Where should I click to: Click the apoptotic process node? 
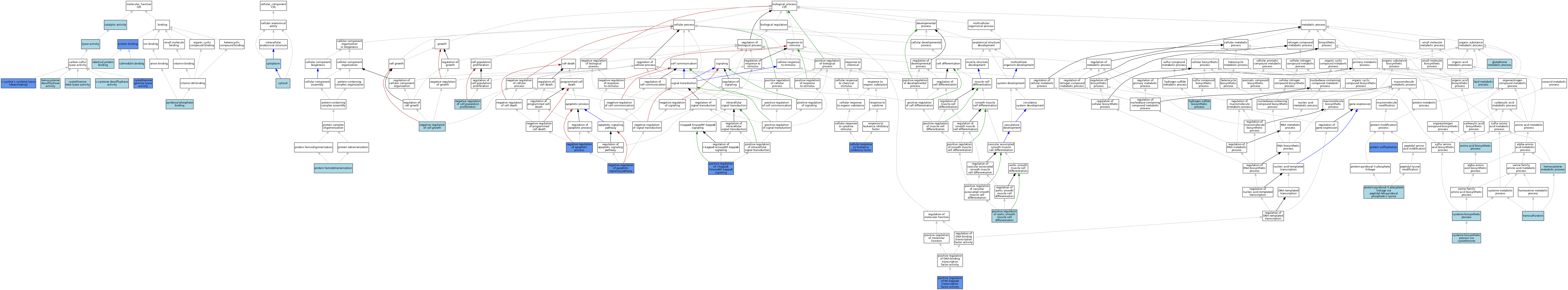coord(577,104)
